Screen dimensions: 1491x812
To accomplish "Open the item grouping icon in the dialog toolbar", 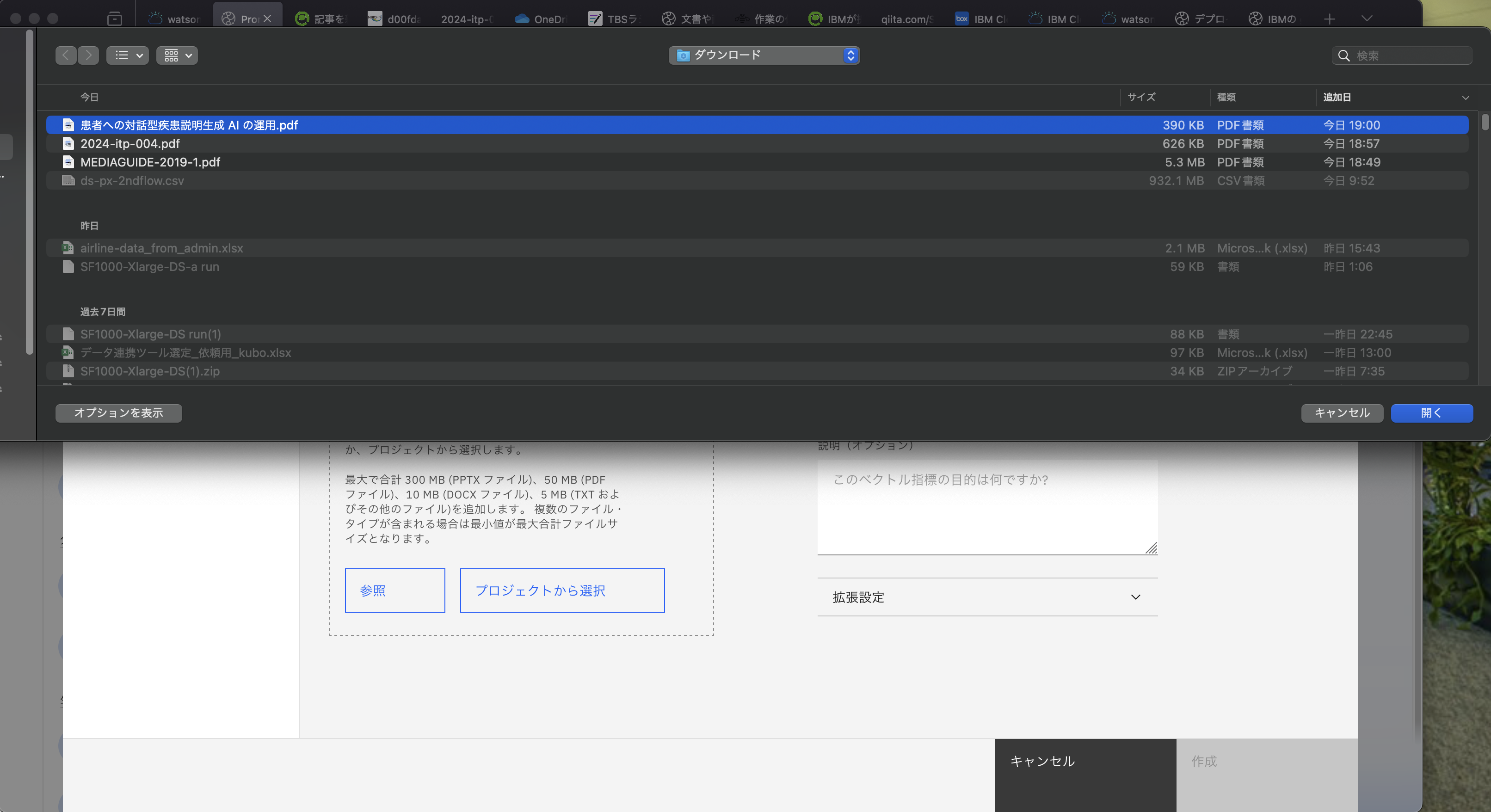I will coord(172,55).
